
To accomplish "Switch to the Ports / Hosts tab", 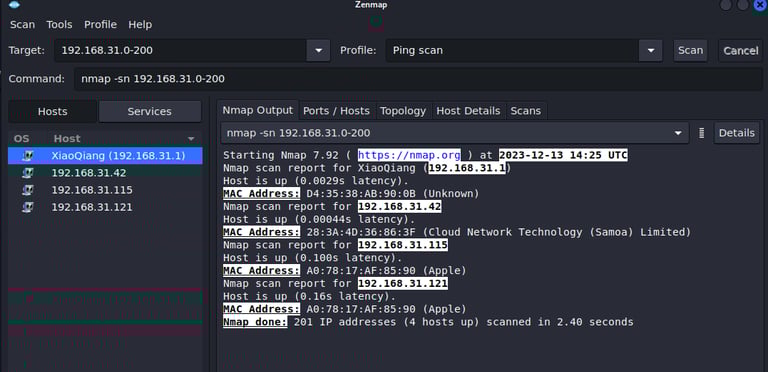I will coord(336,111).
